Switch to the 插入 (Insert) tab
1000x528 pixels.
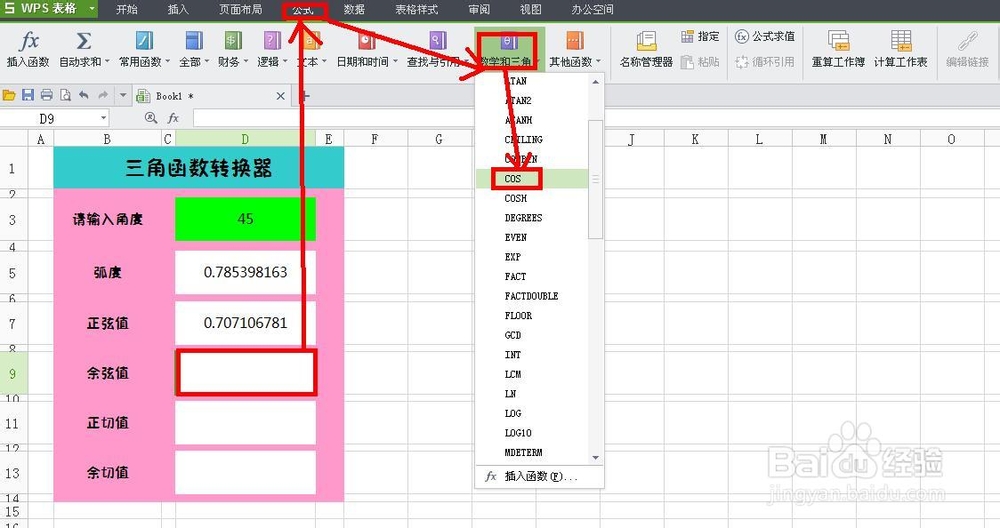(x=178, y=9)
